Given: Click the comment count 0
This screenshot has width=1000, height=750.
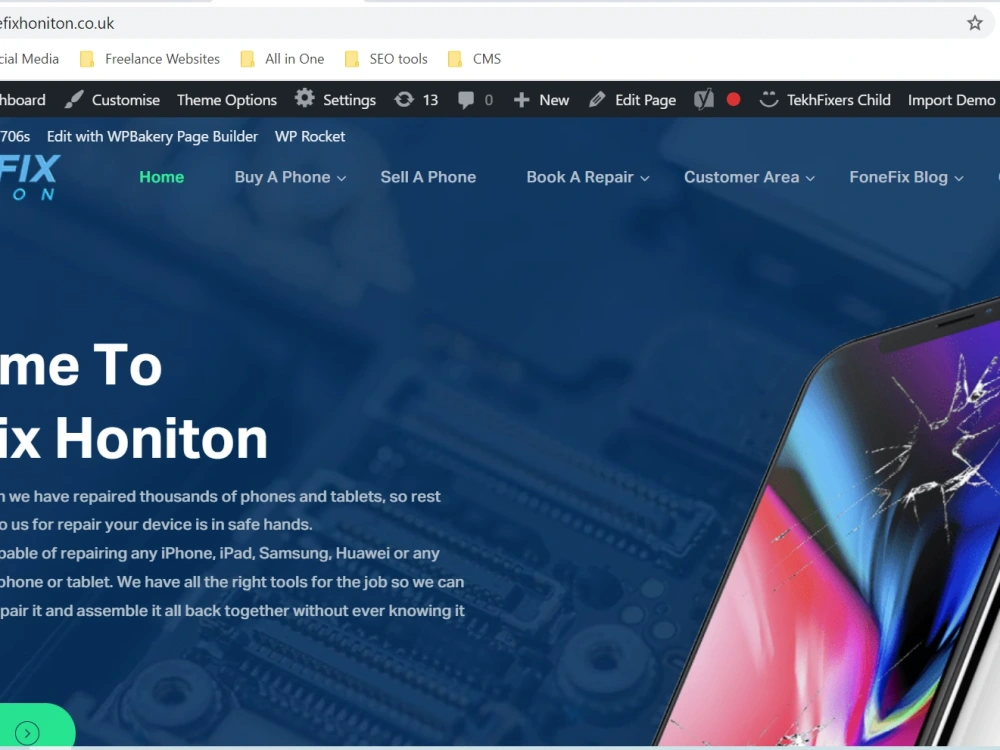Looking at the screenshot, I should (489, 100).
